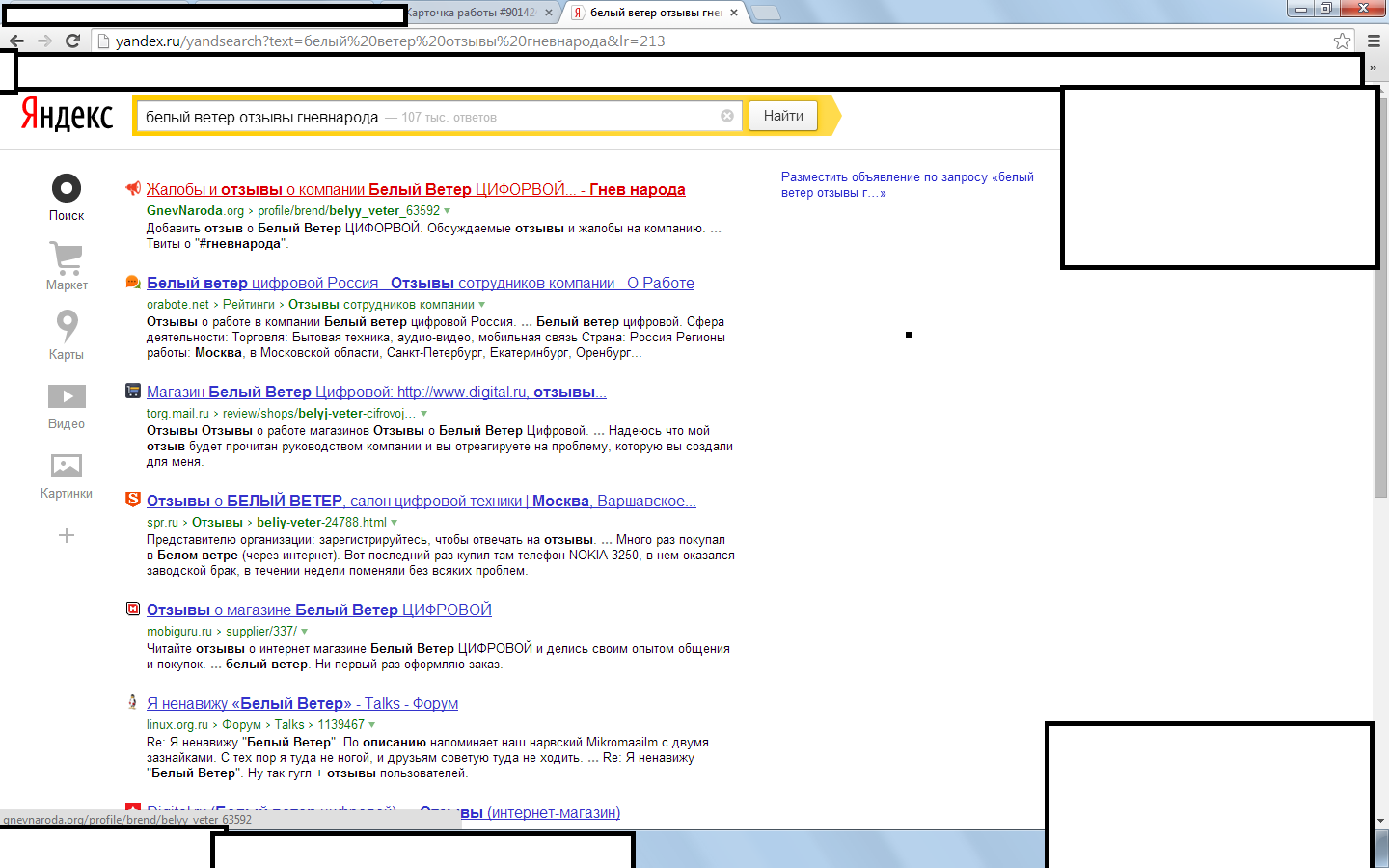
Task: Expand torg.mail.ru result dropdown arrow
Action: 423,414
